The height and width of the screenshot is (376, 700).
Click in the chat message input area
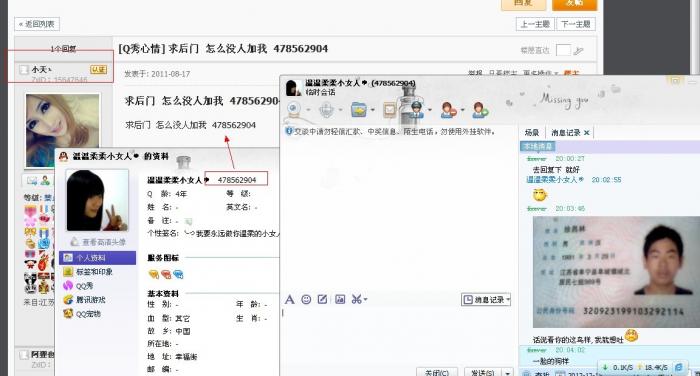click(x=397, y=335)
